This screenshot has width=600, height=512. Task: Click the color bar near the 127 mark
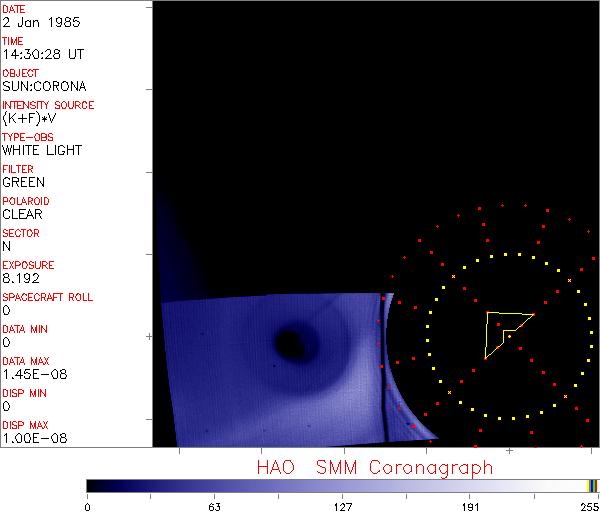click(x=342, y=485)
